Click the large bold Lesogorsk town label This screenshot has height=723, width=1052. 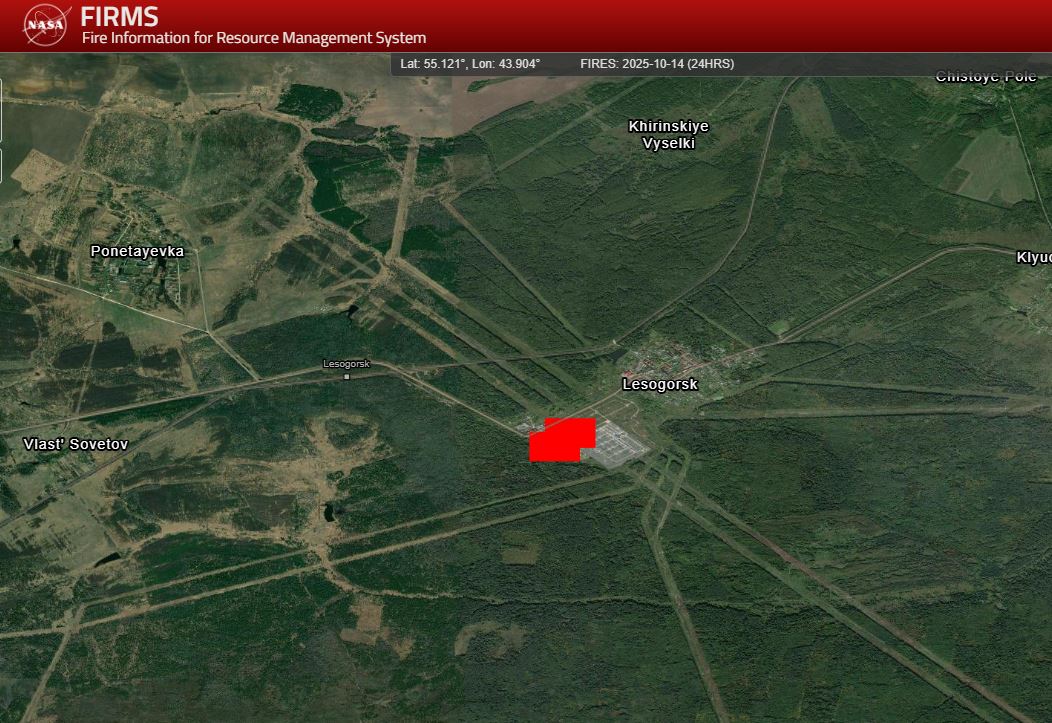click(660, 384)
